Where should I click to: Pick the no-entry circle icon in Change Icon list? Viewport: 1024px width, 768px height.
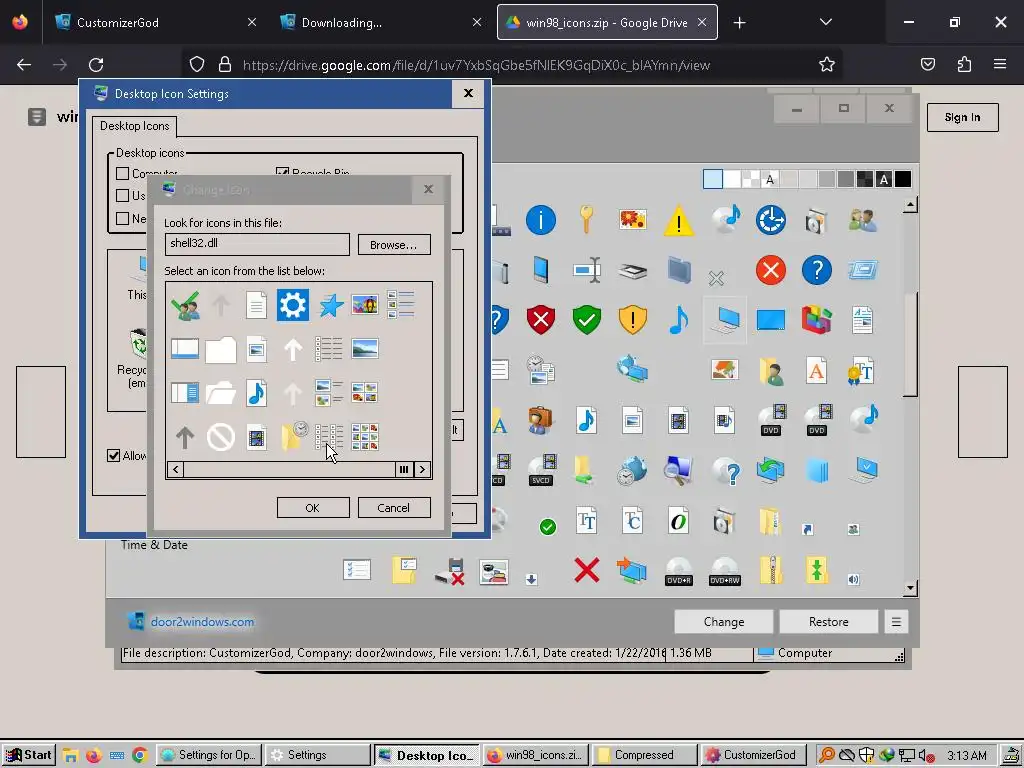pos(221,437)
